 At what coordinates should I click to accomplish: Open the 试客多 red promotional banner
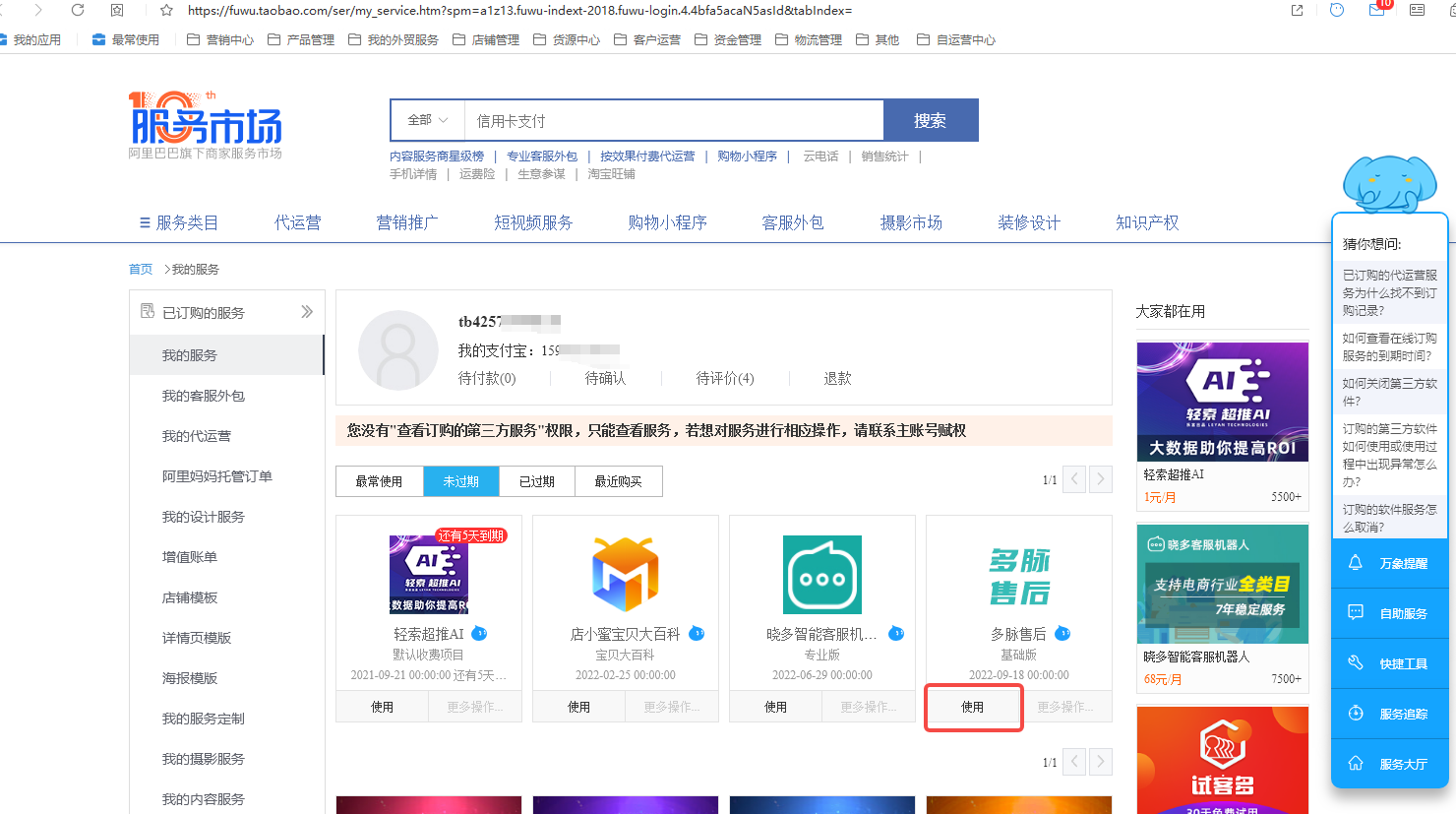[1223, 760]
